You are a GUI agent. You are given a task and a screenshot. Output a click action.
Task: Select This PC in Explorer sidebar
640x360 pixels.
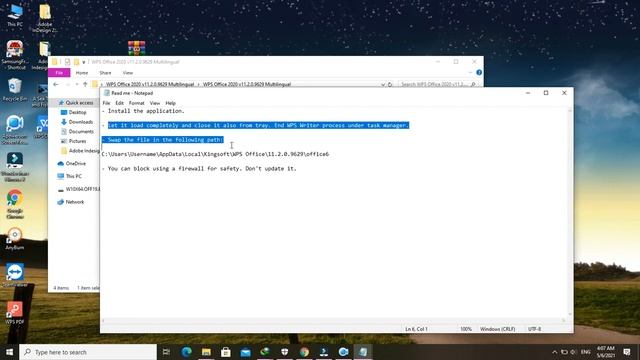[70, 176]
